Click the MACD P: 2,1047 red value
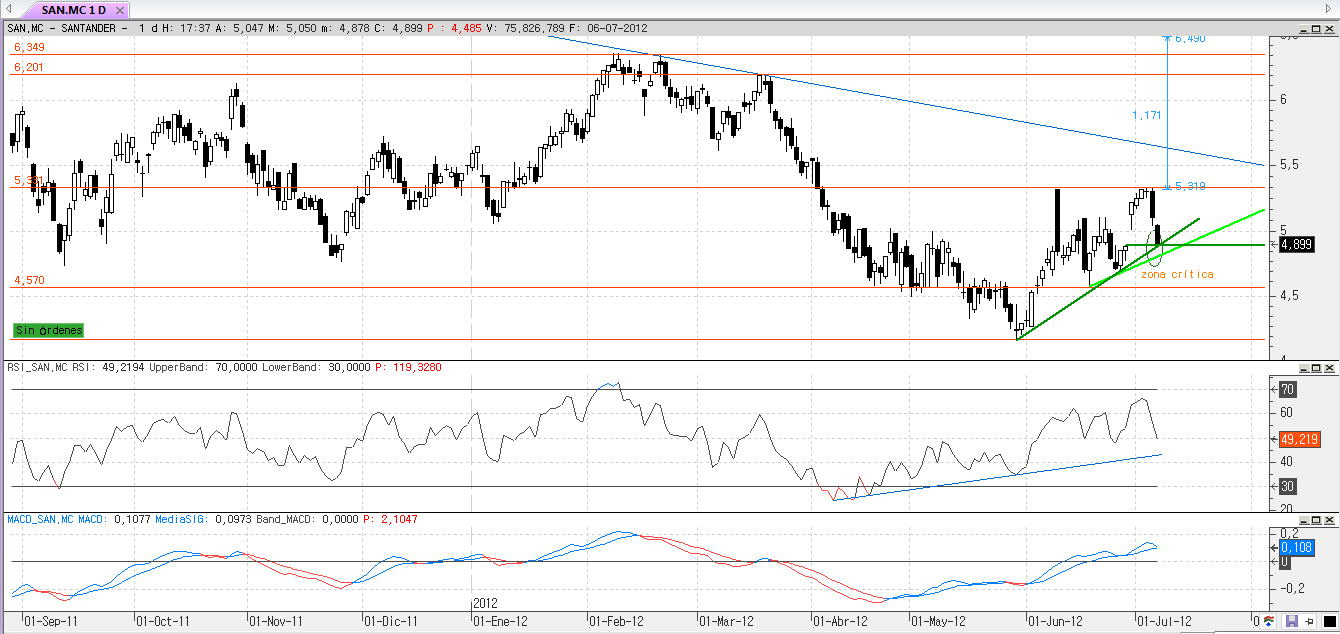The width and height of the screenshot is (1340, 634). (x=391, y=519)
